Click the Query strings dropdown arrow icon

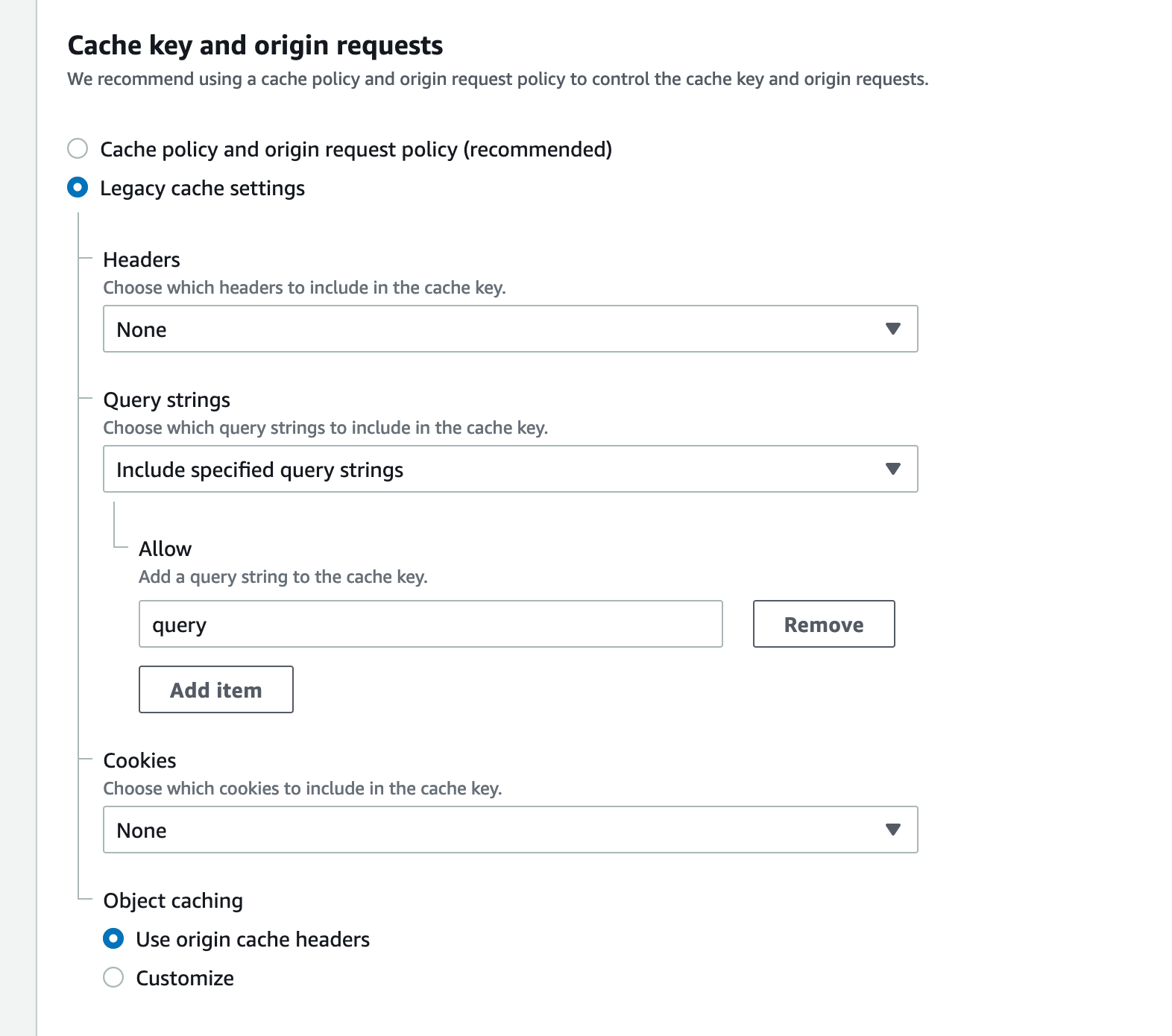point(892,469)
